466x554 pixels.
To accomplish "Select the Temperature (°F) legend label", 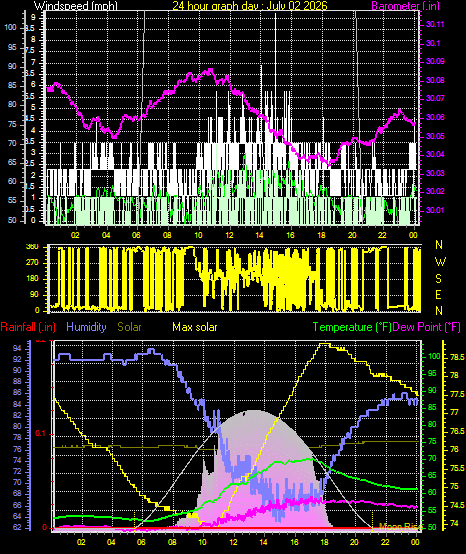I will [x=352, y=327].
